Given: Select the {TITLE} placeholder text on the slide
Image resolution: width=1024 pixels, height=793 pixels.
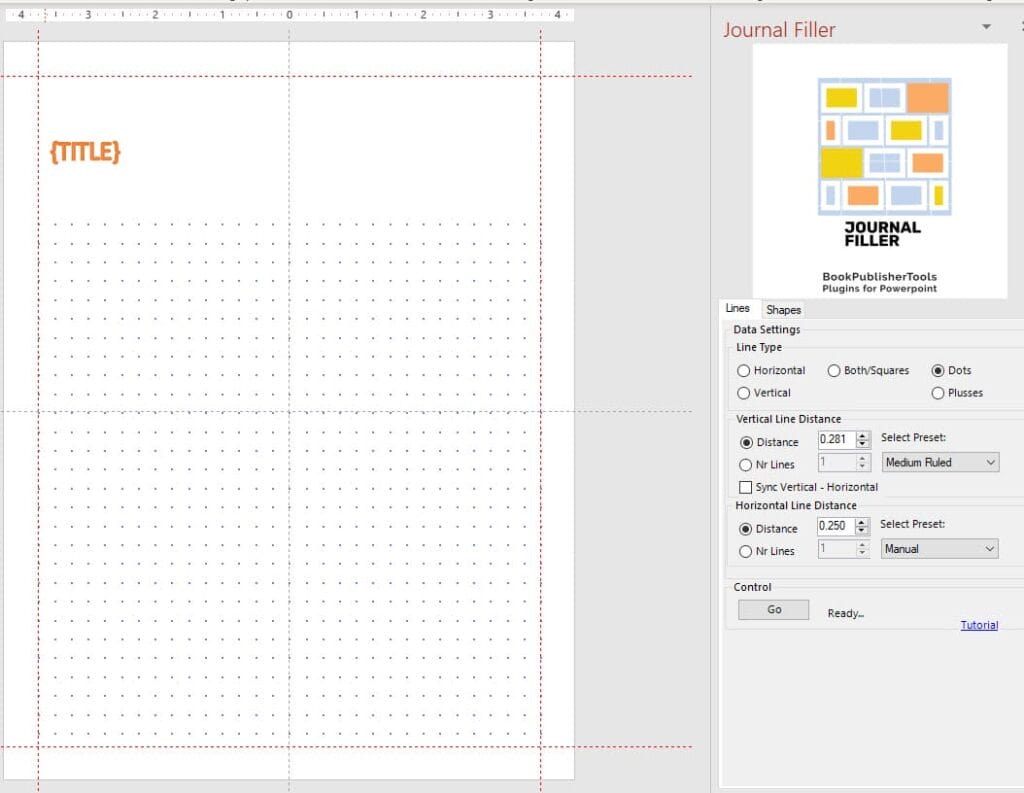Looking at the screenshot, I should [85, 152].
